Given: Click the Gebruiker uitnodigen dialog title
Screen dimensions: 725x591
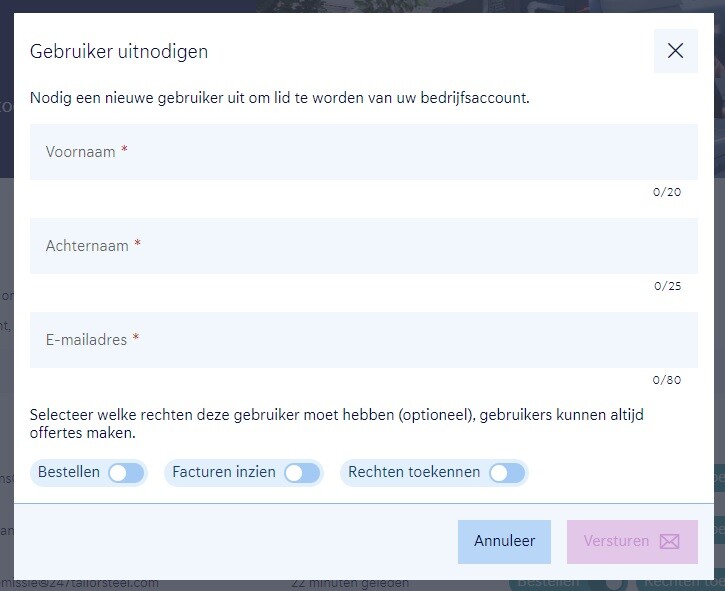Looking at the screenshot, I should coord(119,52).
